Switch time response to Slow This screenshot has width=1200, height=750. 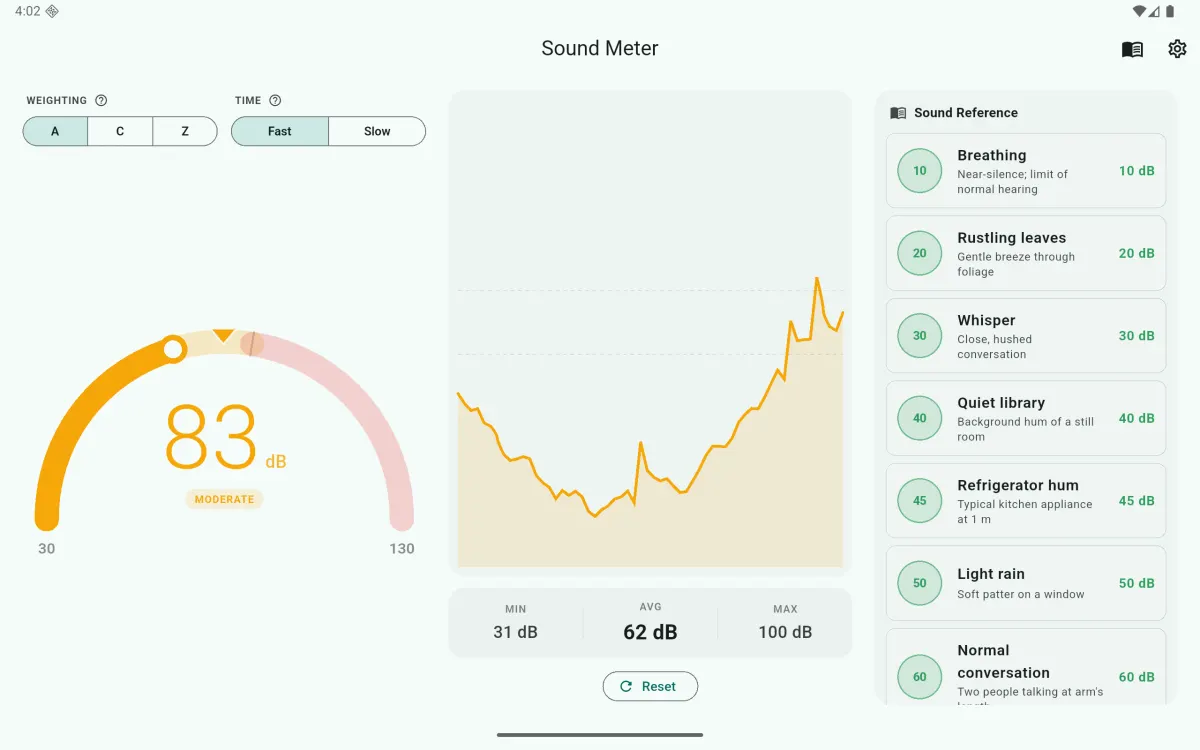[x=377, y=131]
